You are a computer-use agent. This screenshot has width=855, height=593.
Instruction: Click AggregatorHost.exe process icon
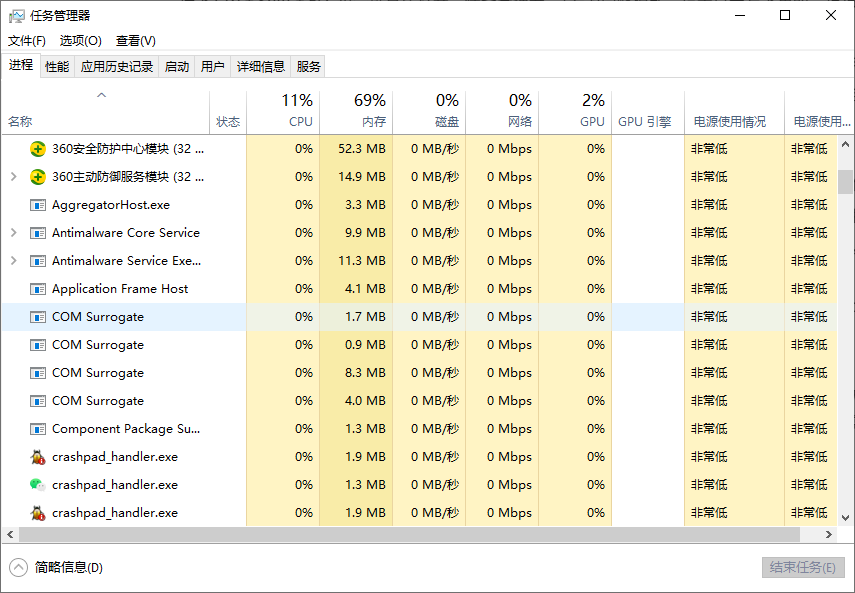click(x=38, y=205)
